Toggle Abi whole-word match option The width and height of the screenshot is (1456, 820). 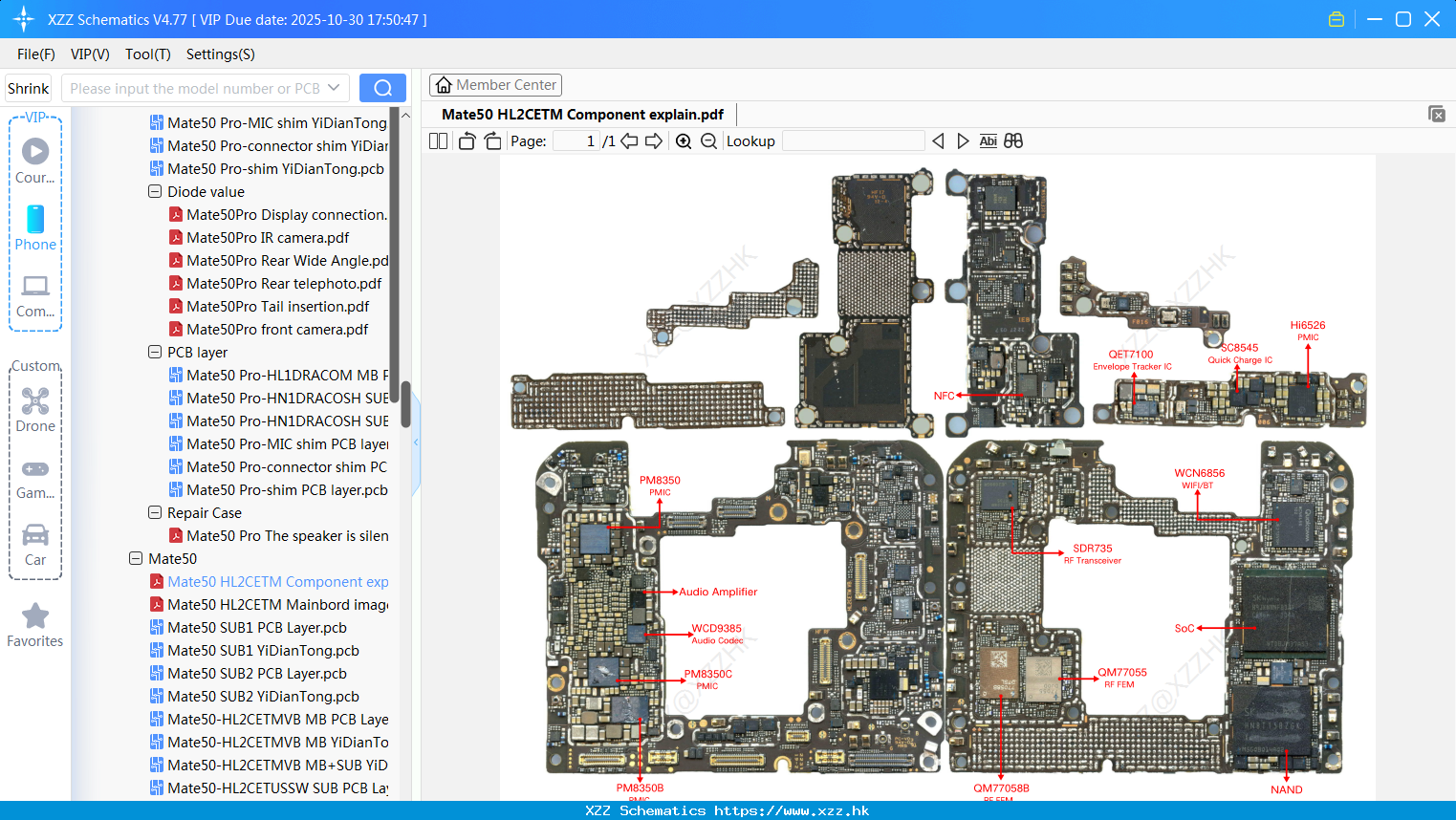click(x=988, y=141)
